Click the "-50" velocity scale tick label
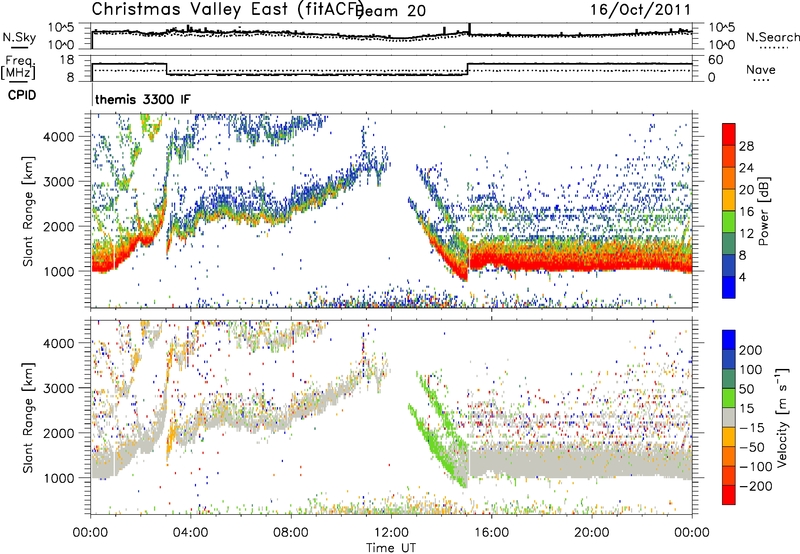800x554 pixels. click(x=752, y=447)
